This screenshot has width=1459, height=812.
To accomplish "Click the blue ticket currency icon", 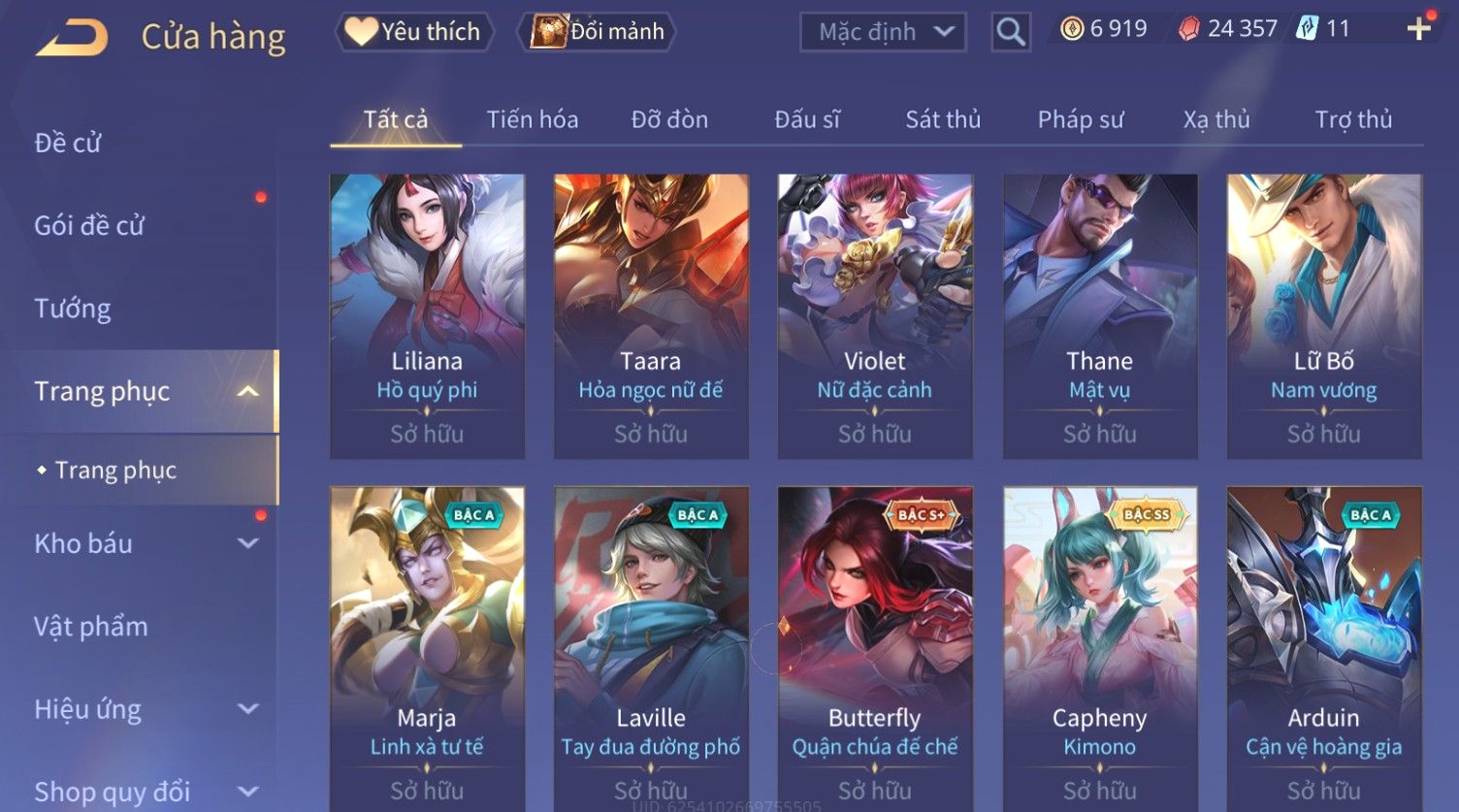I will (1307, 29).
